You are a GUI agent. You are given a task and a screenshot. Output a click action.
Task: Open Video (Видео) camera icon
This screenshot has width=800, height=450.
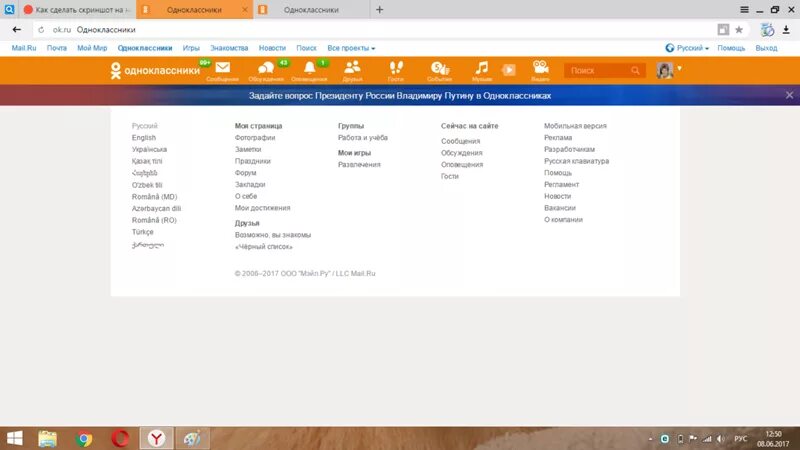click(540, 70)
